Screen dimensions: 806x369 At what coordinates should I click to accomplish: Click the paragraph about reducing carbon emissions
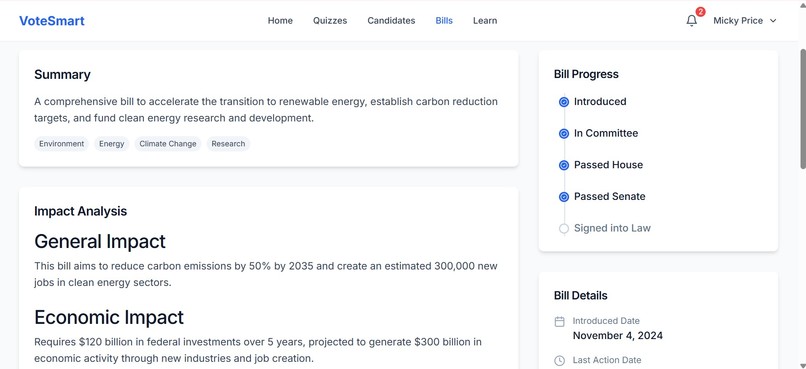(266, 274)
